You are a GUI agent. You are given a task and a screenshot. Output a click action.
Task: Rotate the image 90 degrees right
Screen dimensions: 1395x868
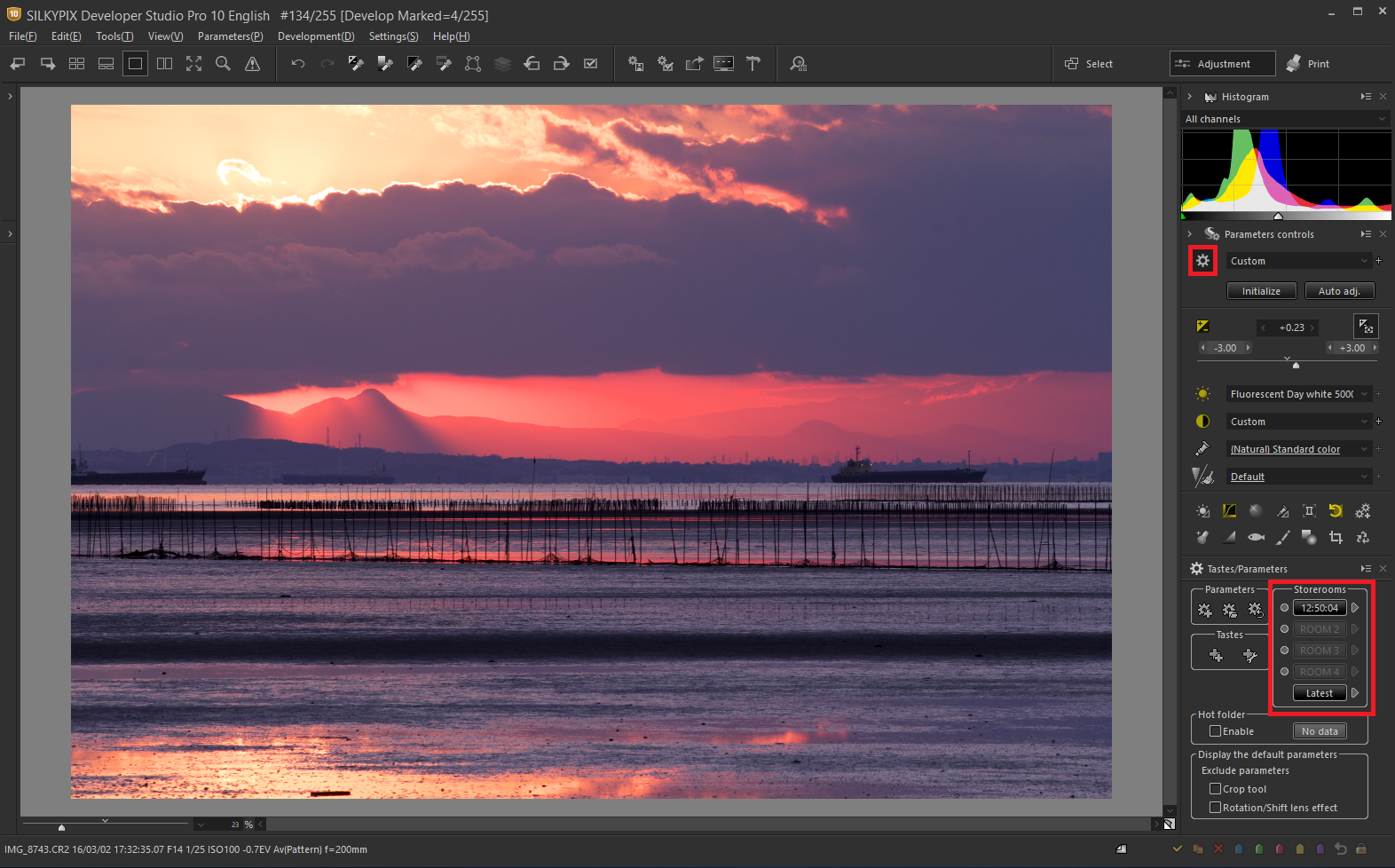coord(561,64)
